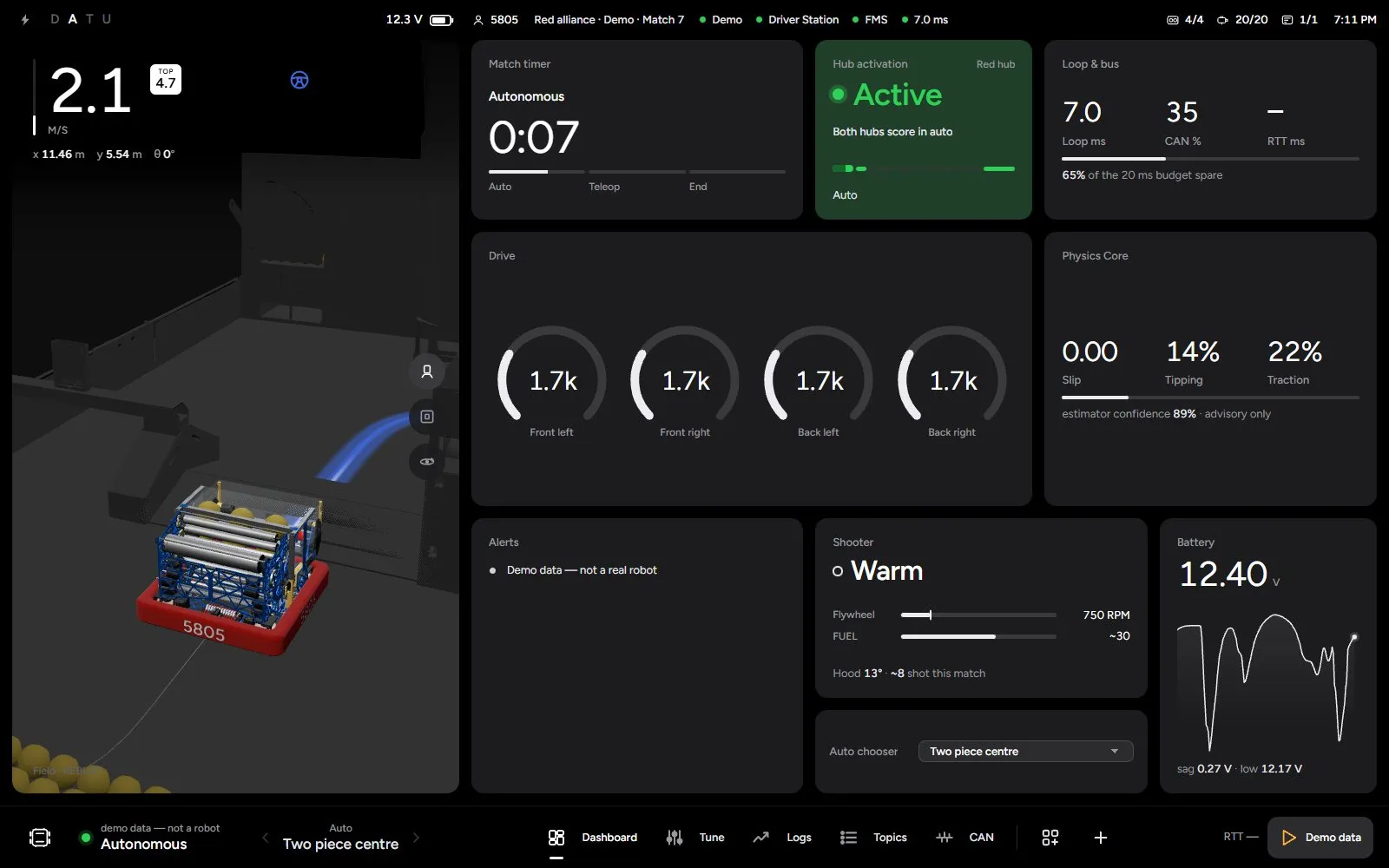Click the CAN bus waveform icon
Screen dimensions: 1389x868
click(x=945, y=838)
